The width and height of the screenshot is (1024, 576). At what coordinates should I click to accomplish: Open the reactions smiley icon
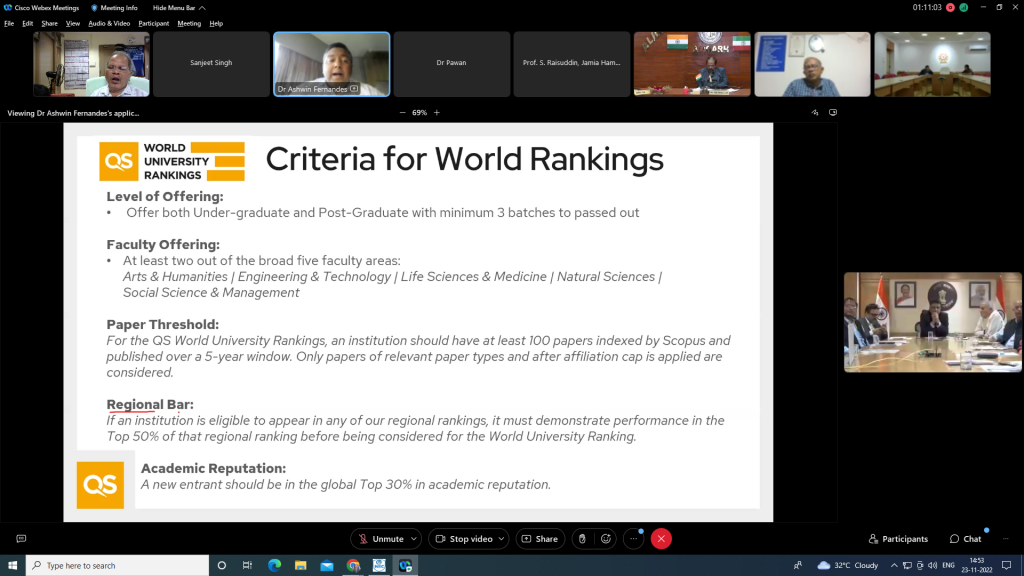tap(606, 539)
